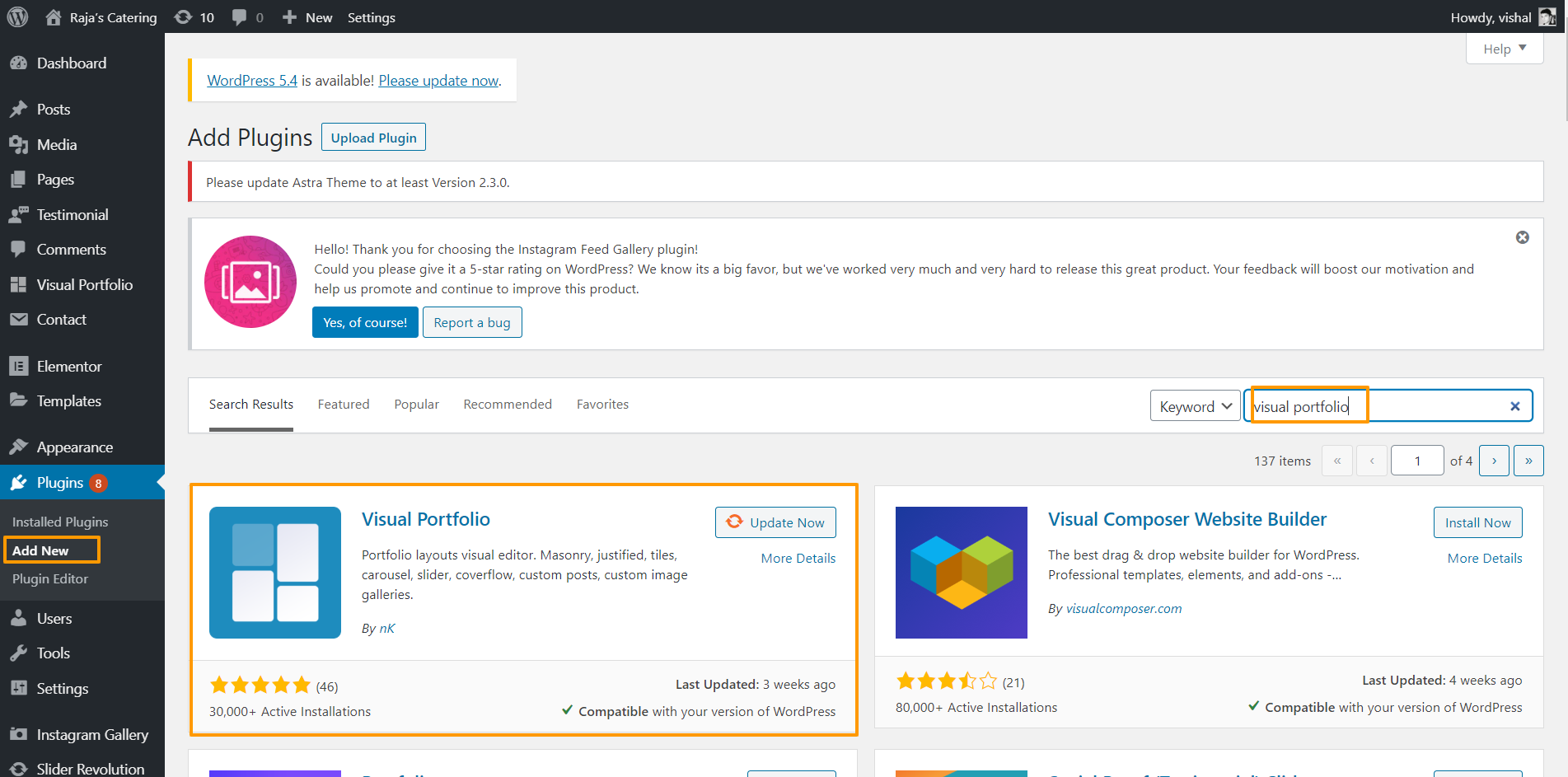Click the plus New icon in admin bar

click(289, 17)
